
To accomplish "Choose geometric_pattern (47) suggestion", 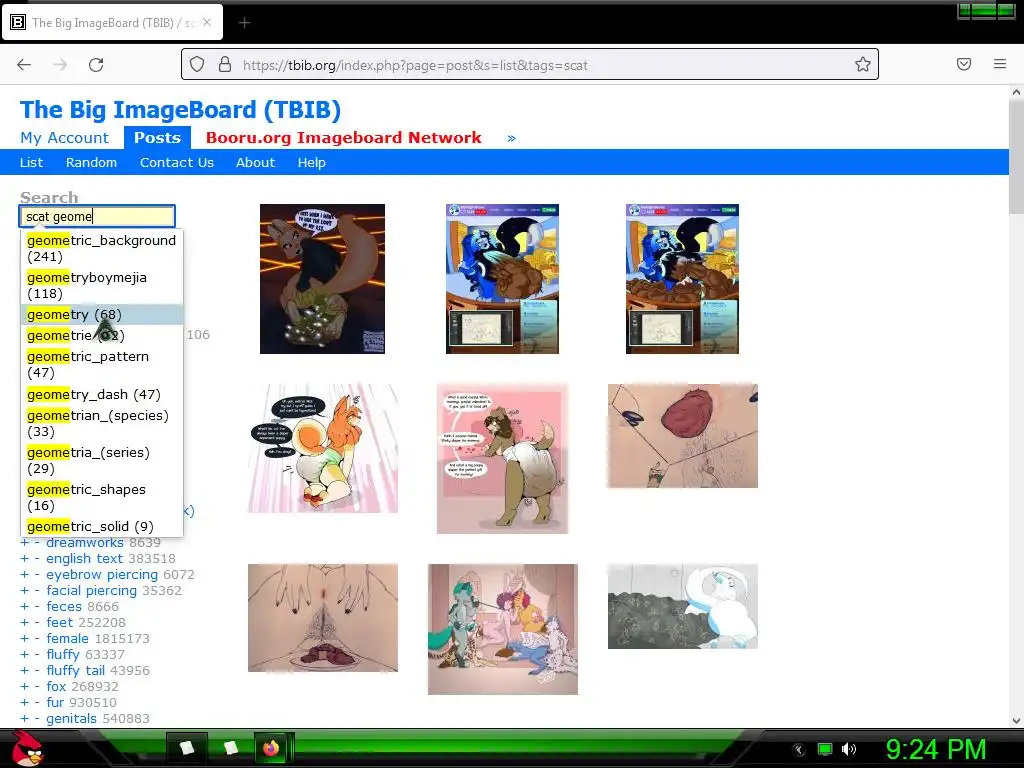I will tap(102, 364).
